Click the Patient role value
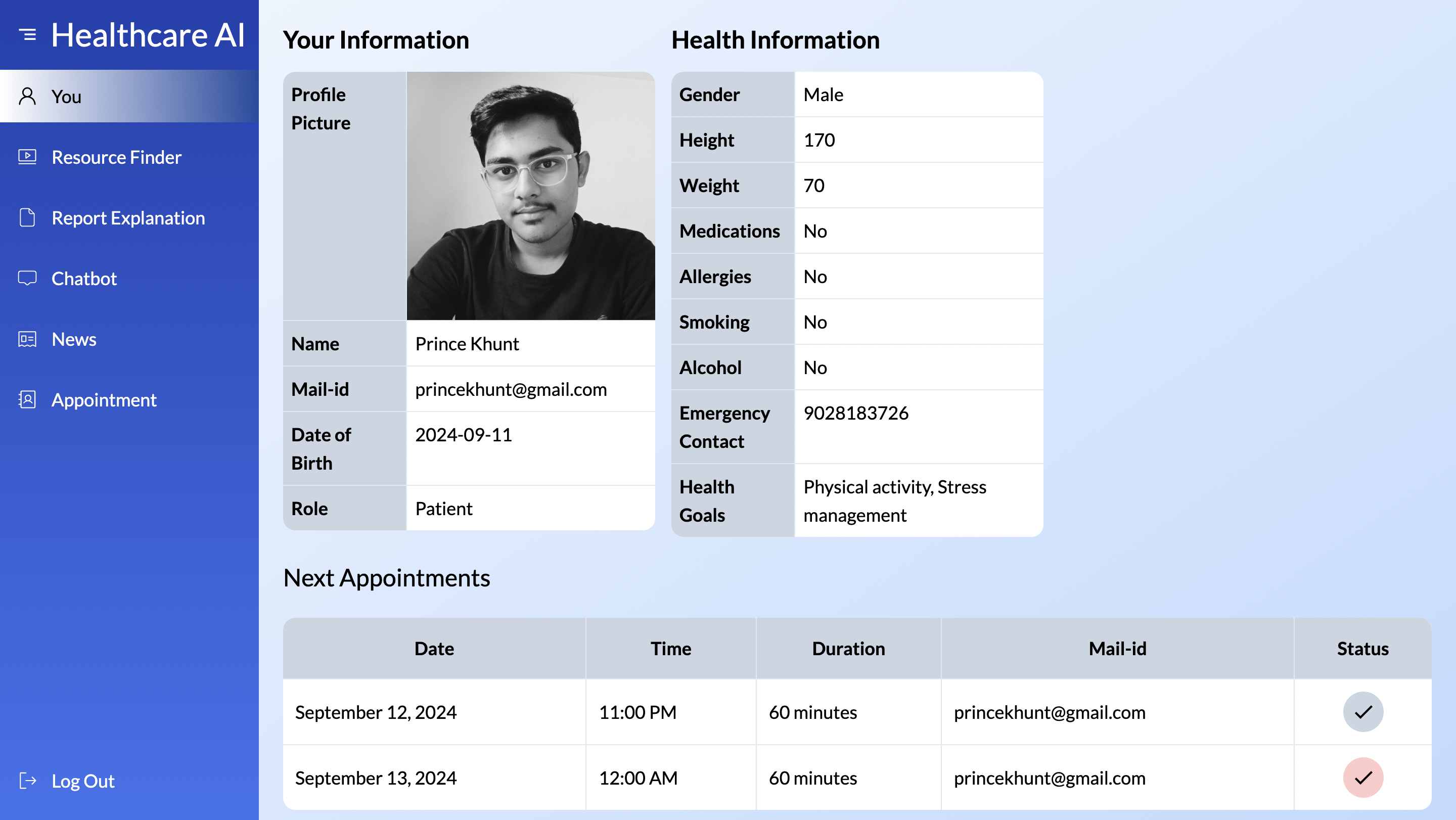 click(444, 509)
